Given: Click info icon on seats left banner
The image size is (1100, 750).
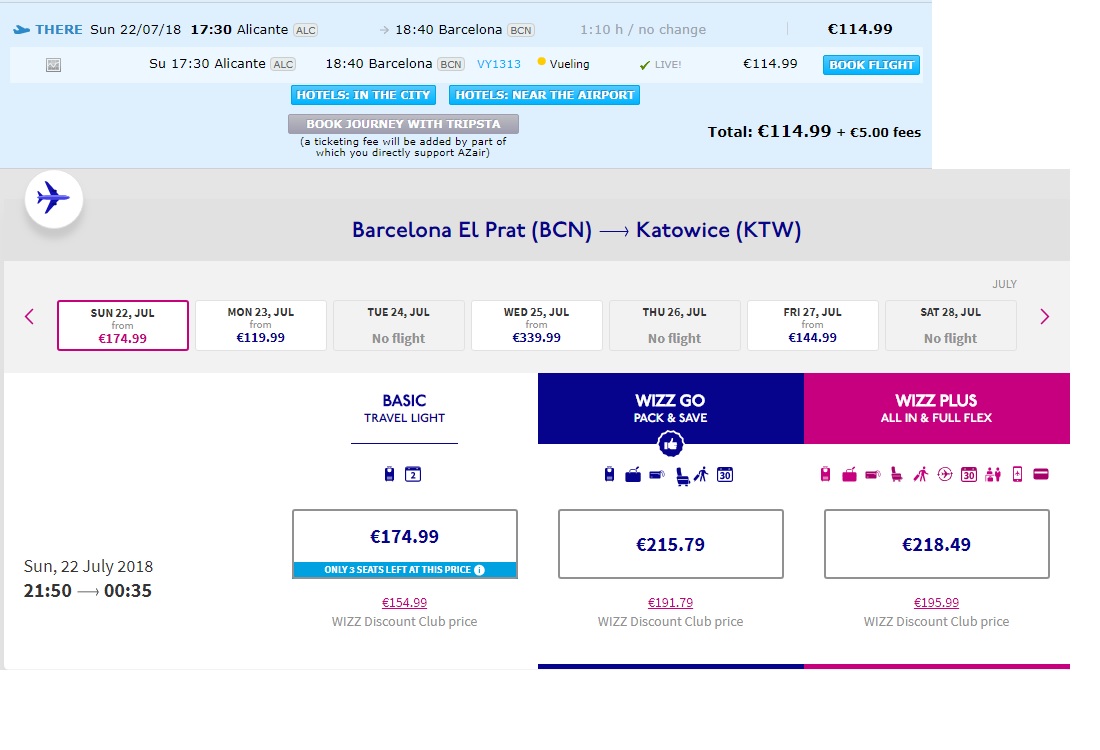Looking at the screenshot, I should (x=480, y=570).
